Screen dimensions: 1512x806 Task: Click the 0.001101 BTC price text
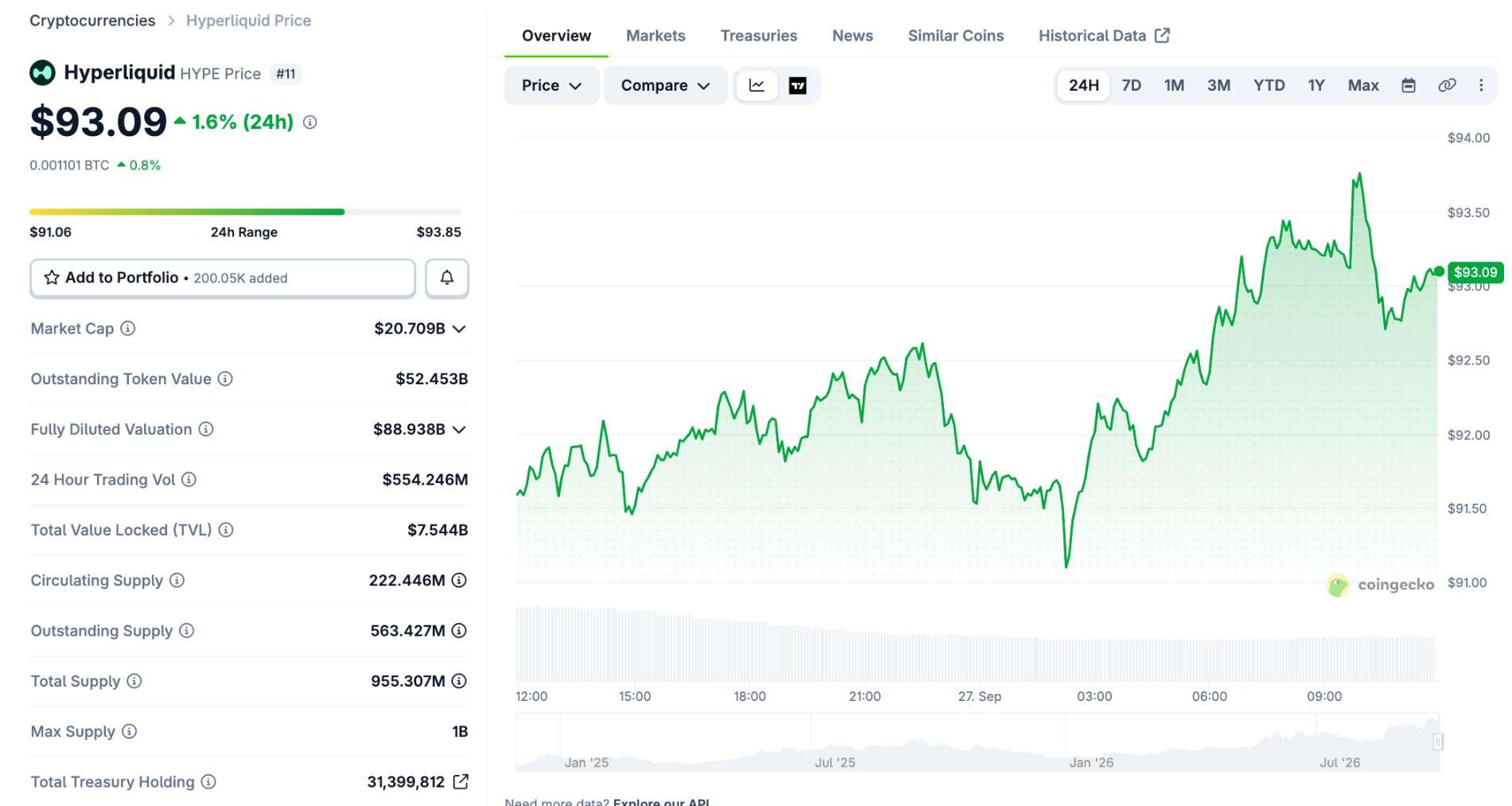pos(69,165)
